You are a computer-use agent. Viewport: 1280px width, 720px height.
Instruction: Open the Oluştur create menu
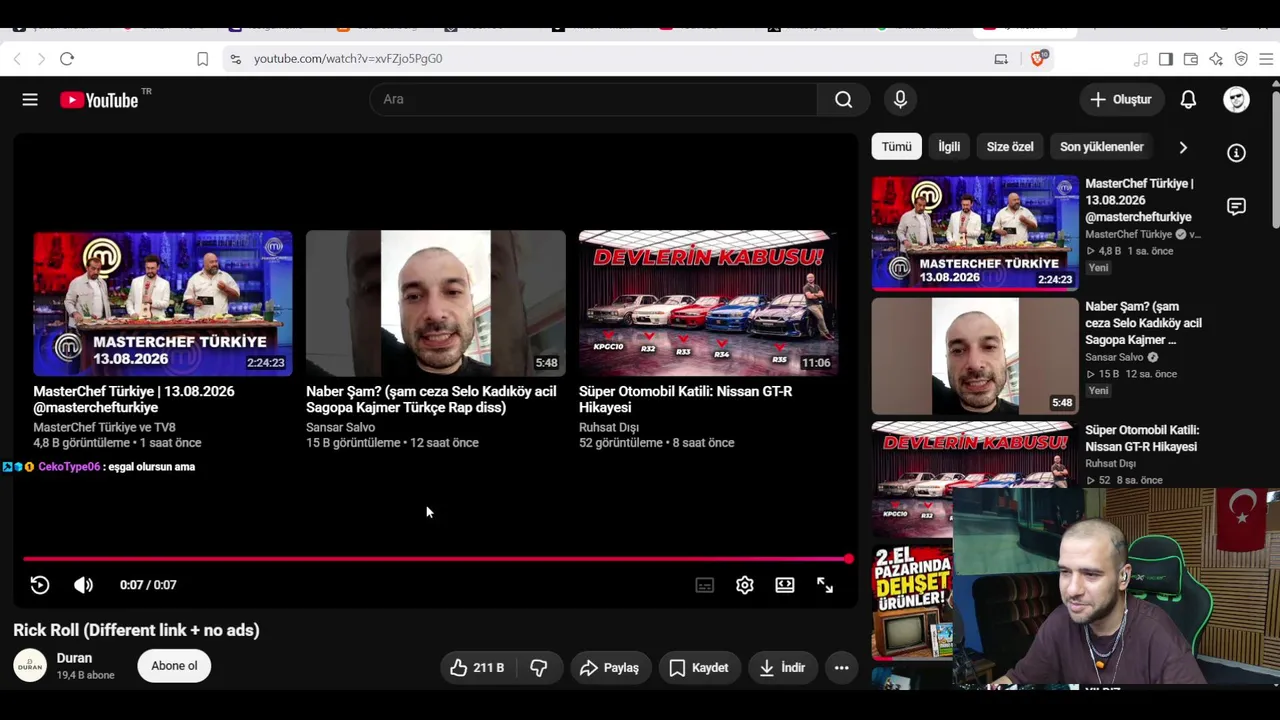1120,99
